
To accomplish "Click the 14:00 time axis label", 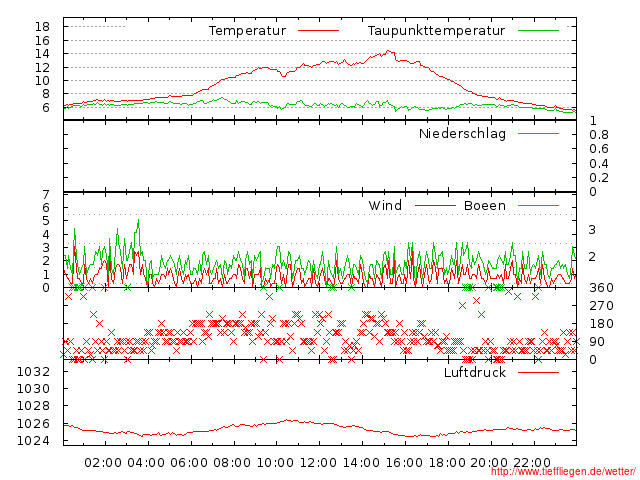I will click(361, 463).
